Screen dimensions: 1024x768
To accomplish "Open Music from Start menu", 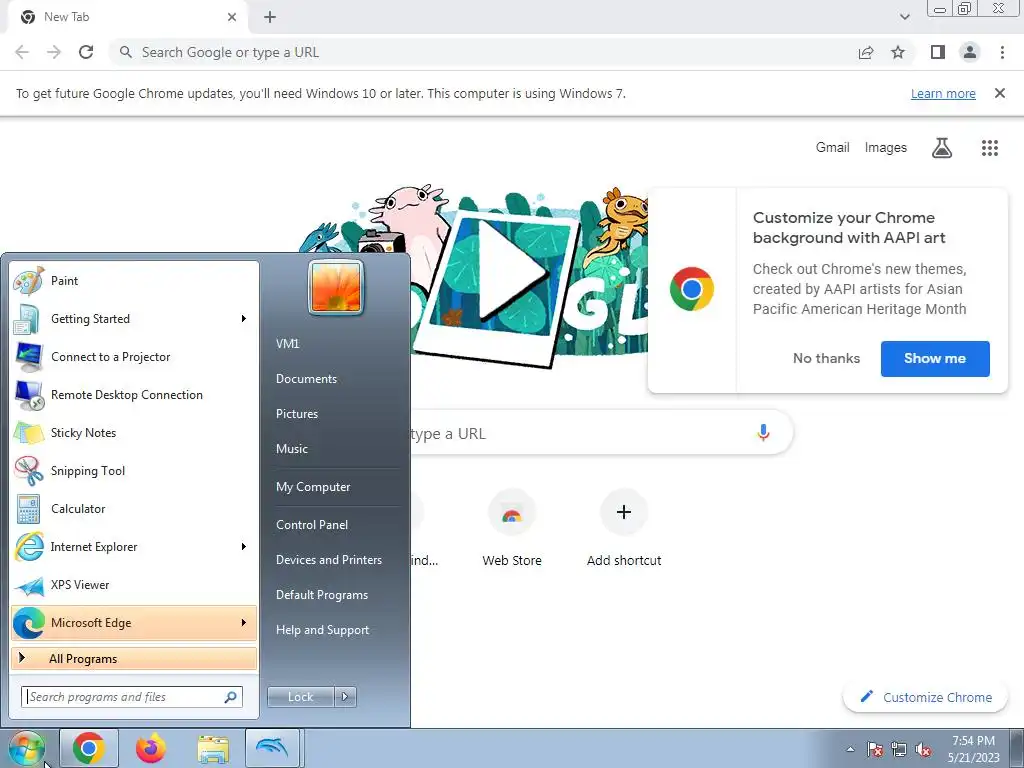I will 291,449.
